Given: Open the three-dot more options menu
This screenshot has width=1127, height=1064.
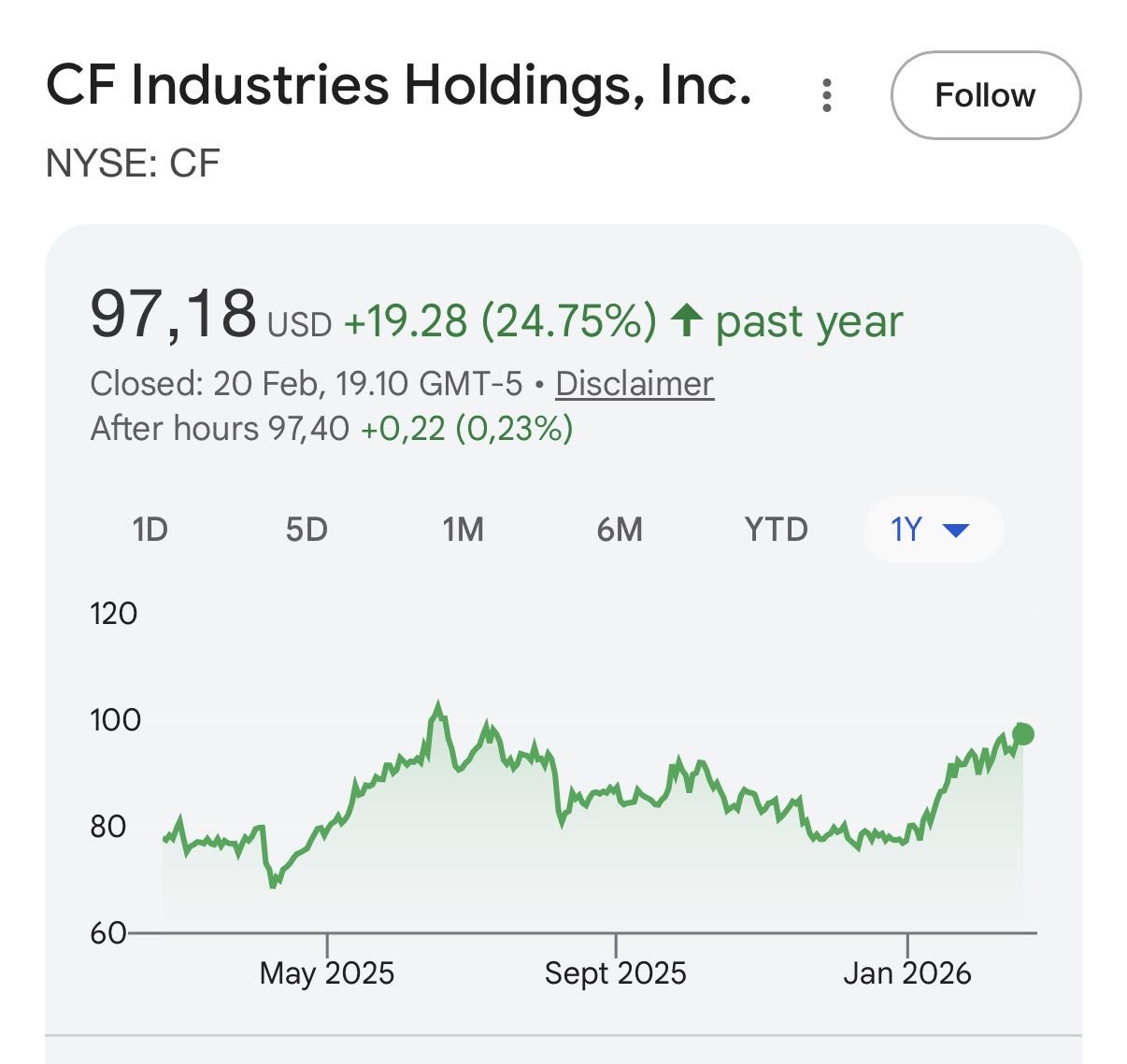Looking at the screenshot, I should point(826,95).
